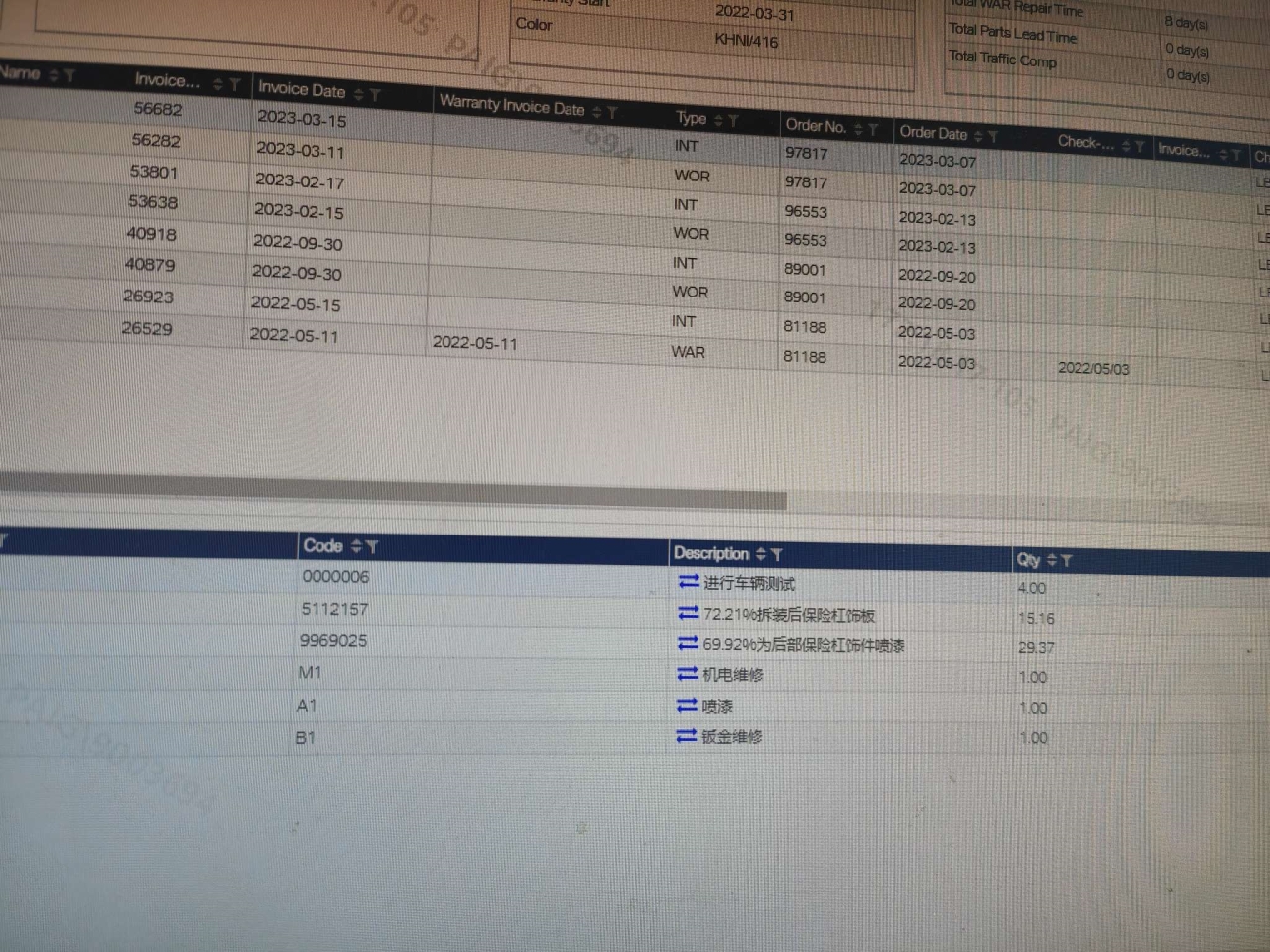Sort the lower table by Code
The image size is (1270, 952).
(357, 546)
